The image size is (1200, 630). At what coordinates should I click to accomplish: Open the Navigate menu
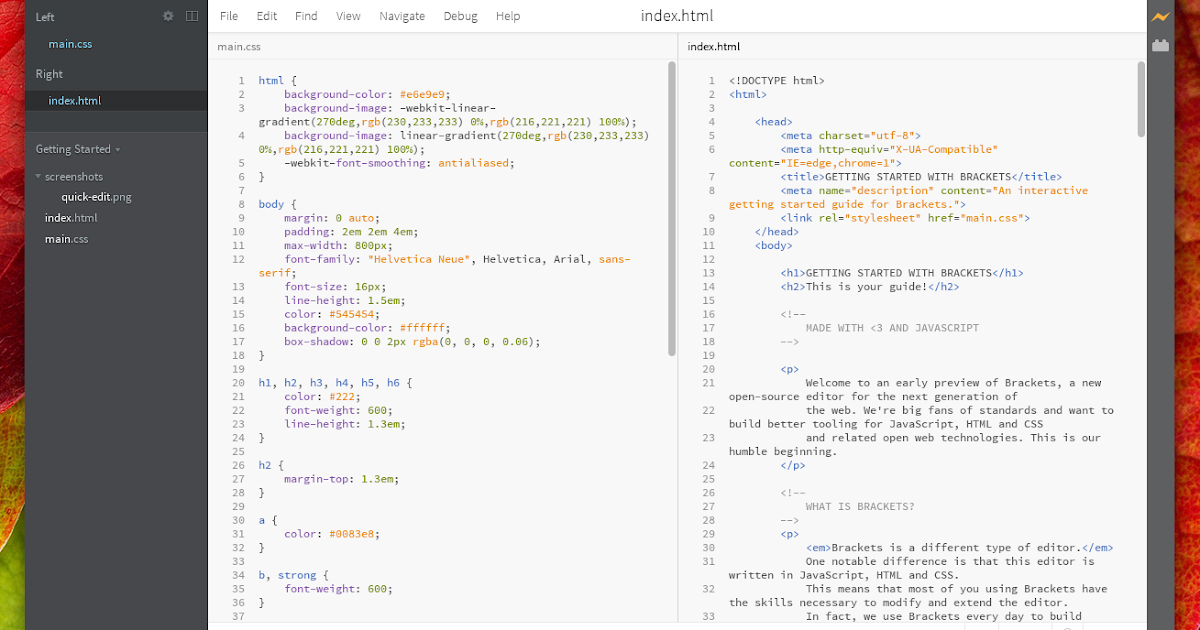[402, 16]
